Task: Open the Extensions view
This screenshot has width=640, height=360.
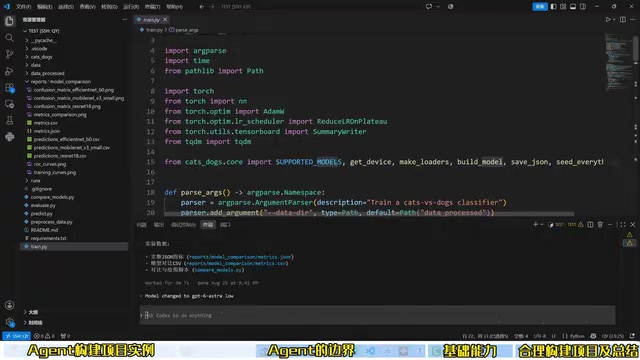Action: 9,87
